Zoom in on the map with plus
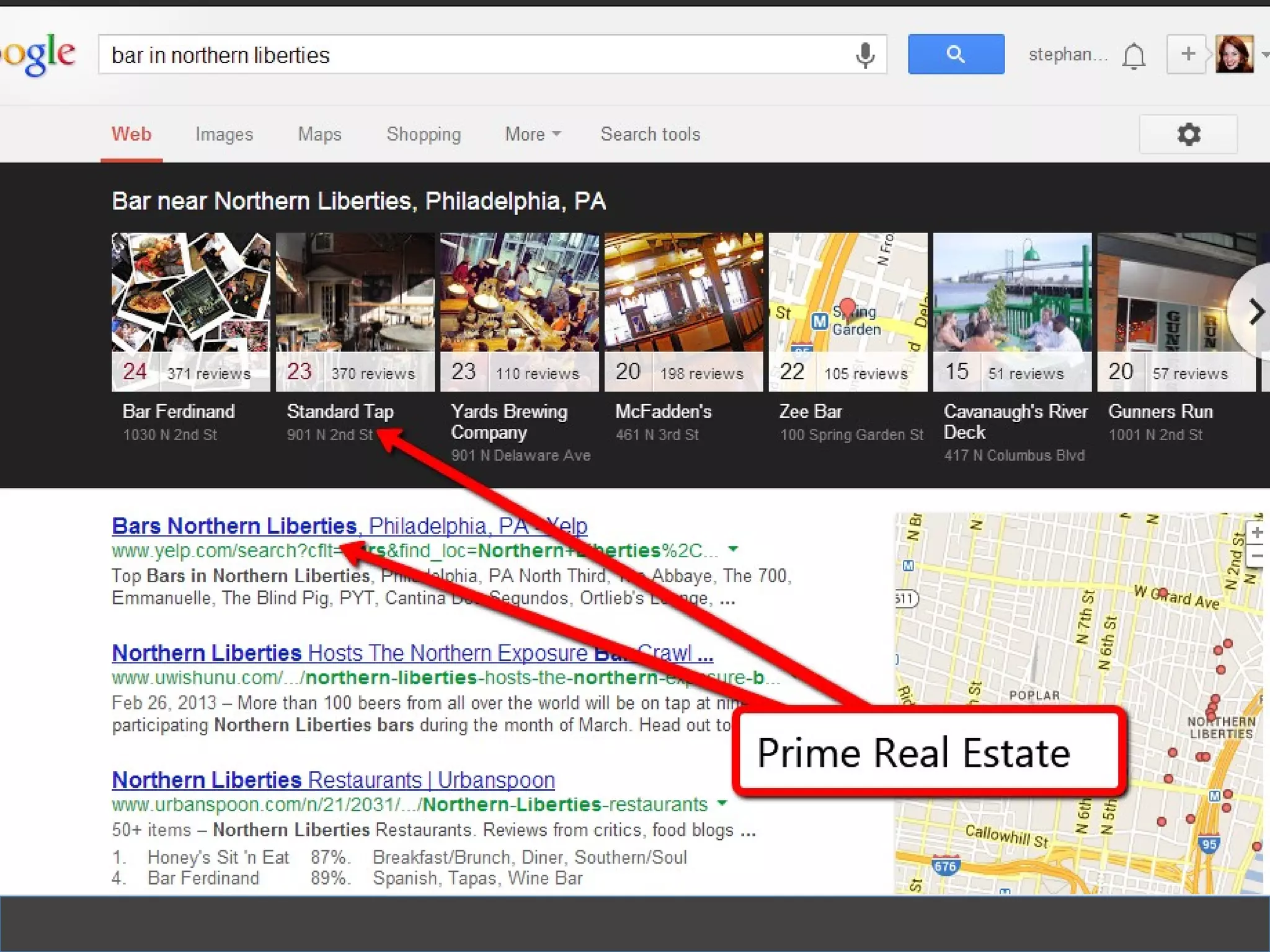 click(x=1257, y=532)
